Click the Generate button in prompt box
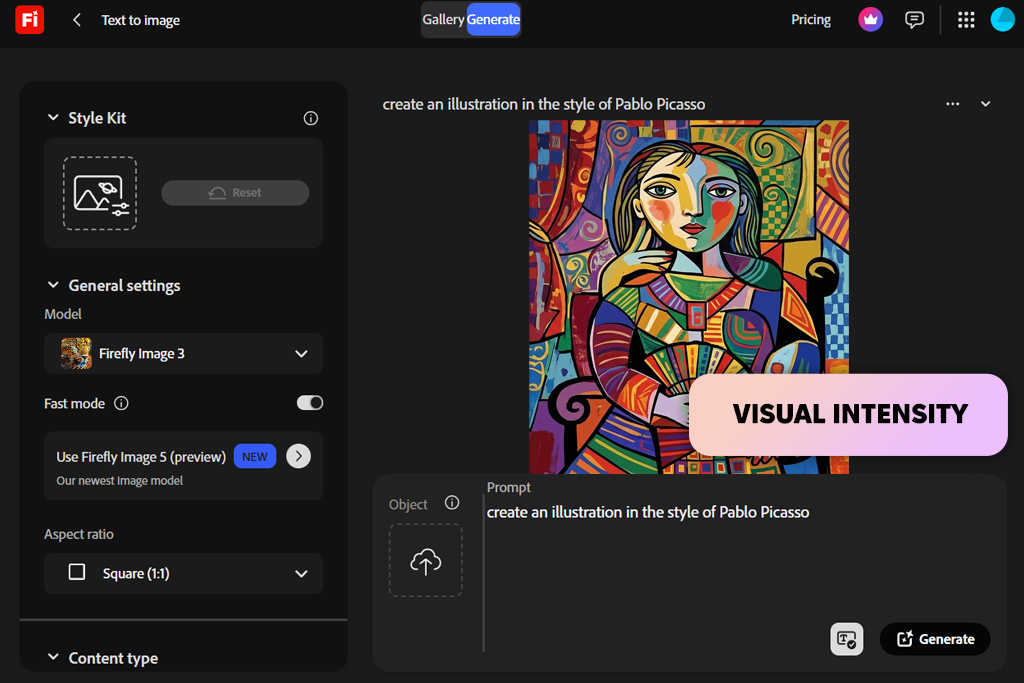 [x=935, y=639]
